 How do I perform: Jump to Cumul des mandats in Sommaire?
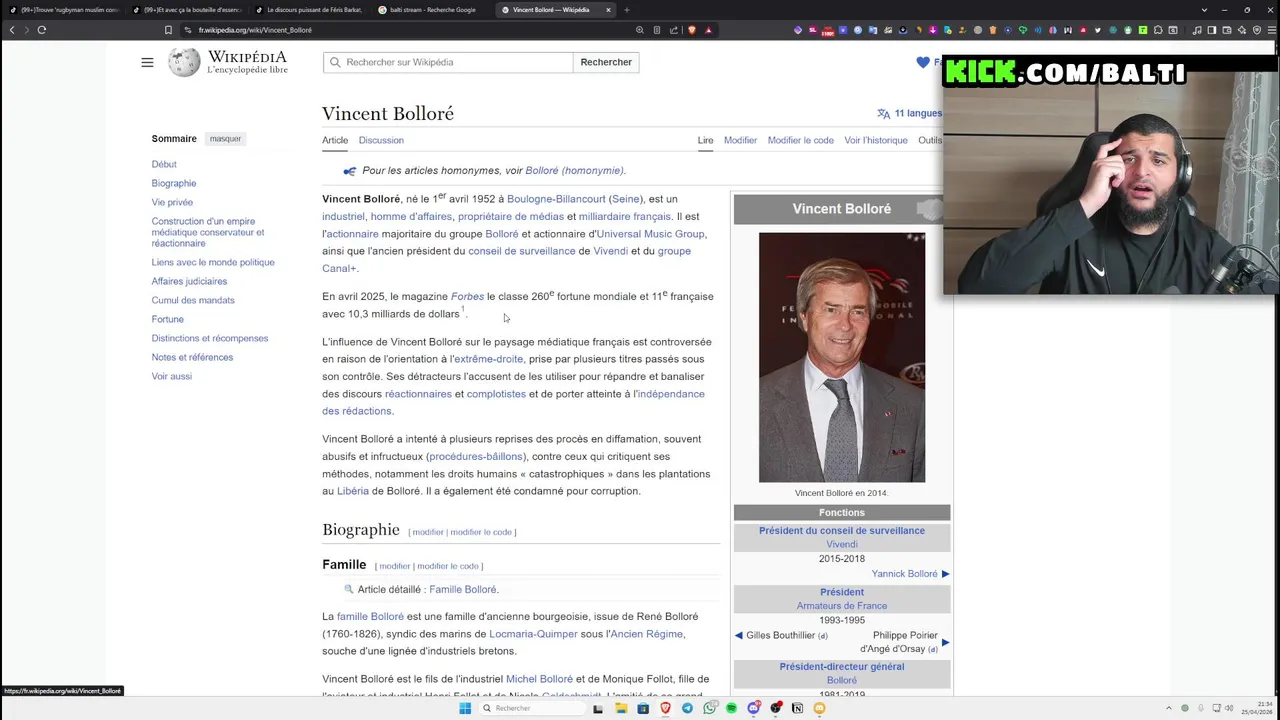coord(193,300)
